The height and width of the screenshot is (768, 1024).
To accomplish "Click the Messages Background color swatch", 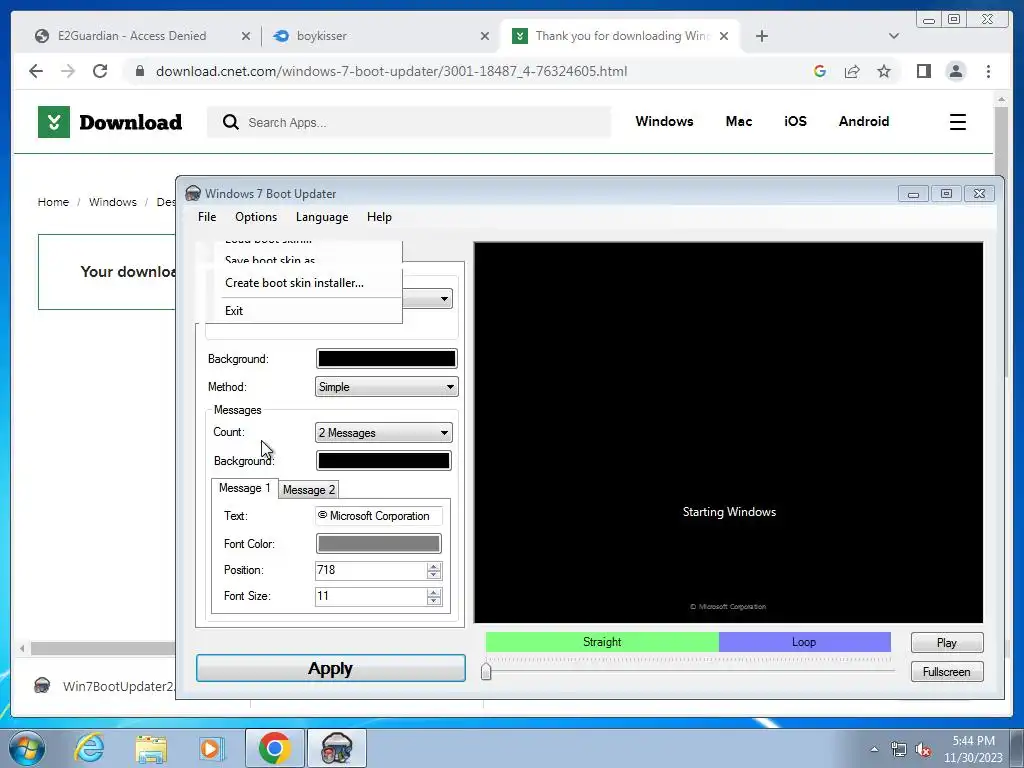I will click(383, 460).
